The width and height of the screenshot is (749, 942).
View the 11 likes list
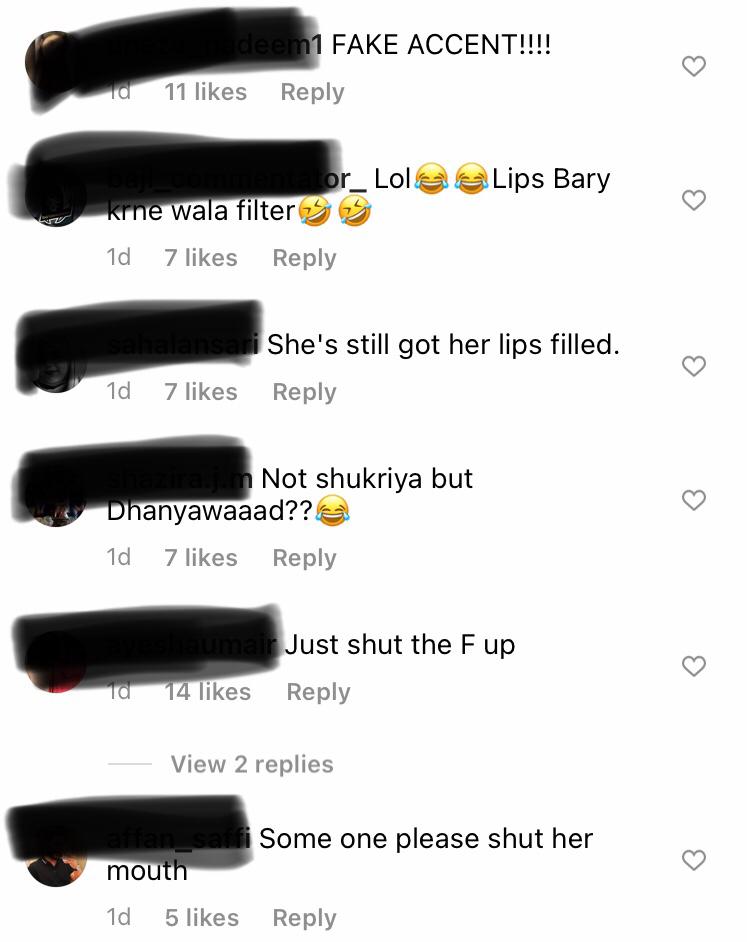205,92
